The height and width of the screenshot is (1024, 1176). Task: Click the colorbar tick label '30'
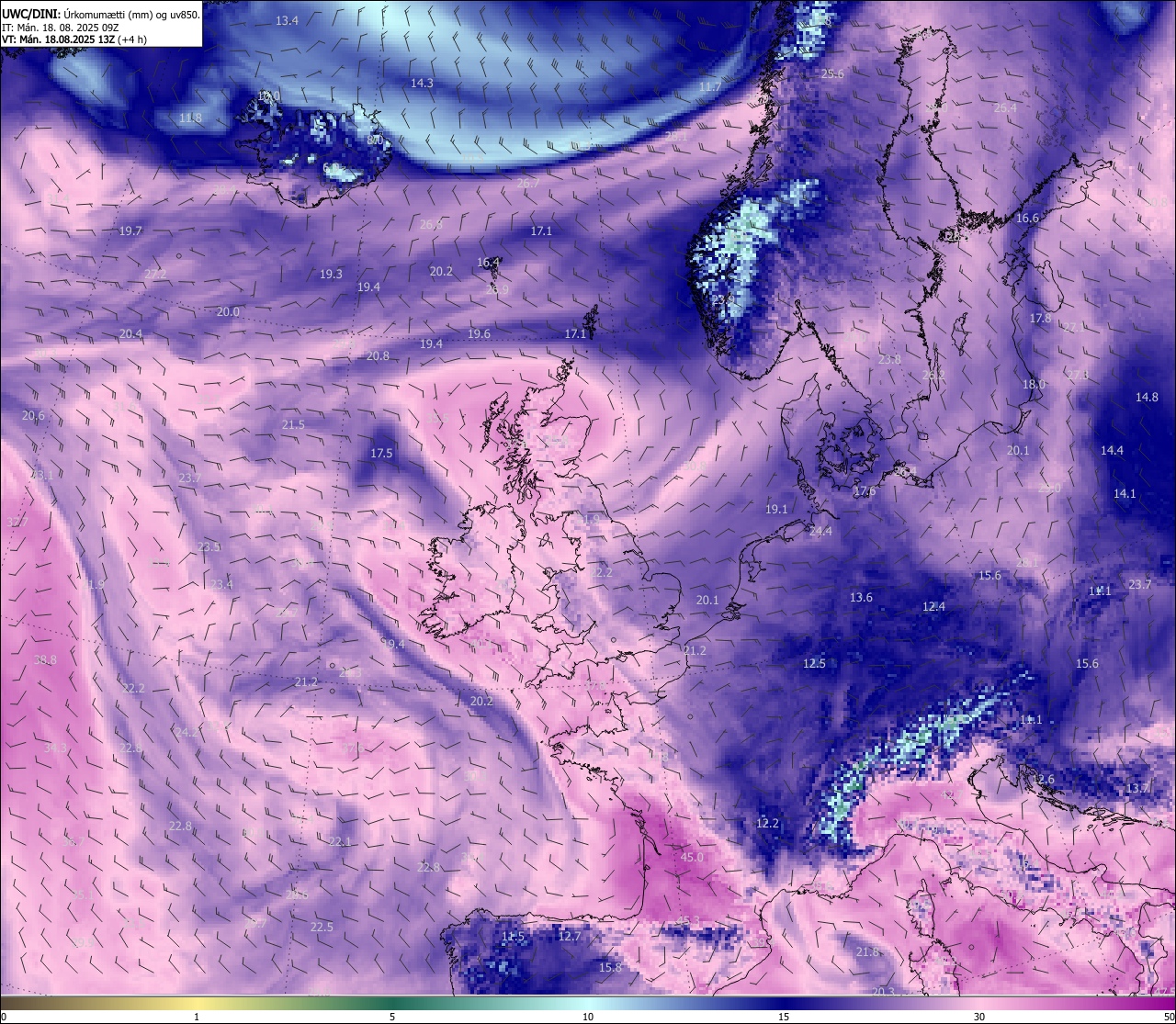979,1017
